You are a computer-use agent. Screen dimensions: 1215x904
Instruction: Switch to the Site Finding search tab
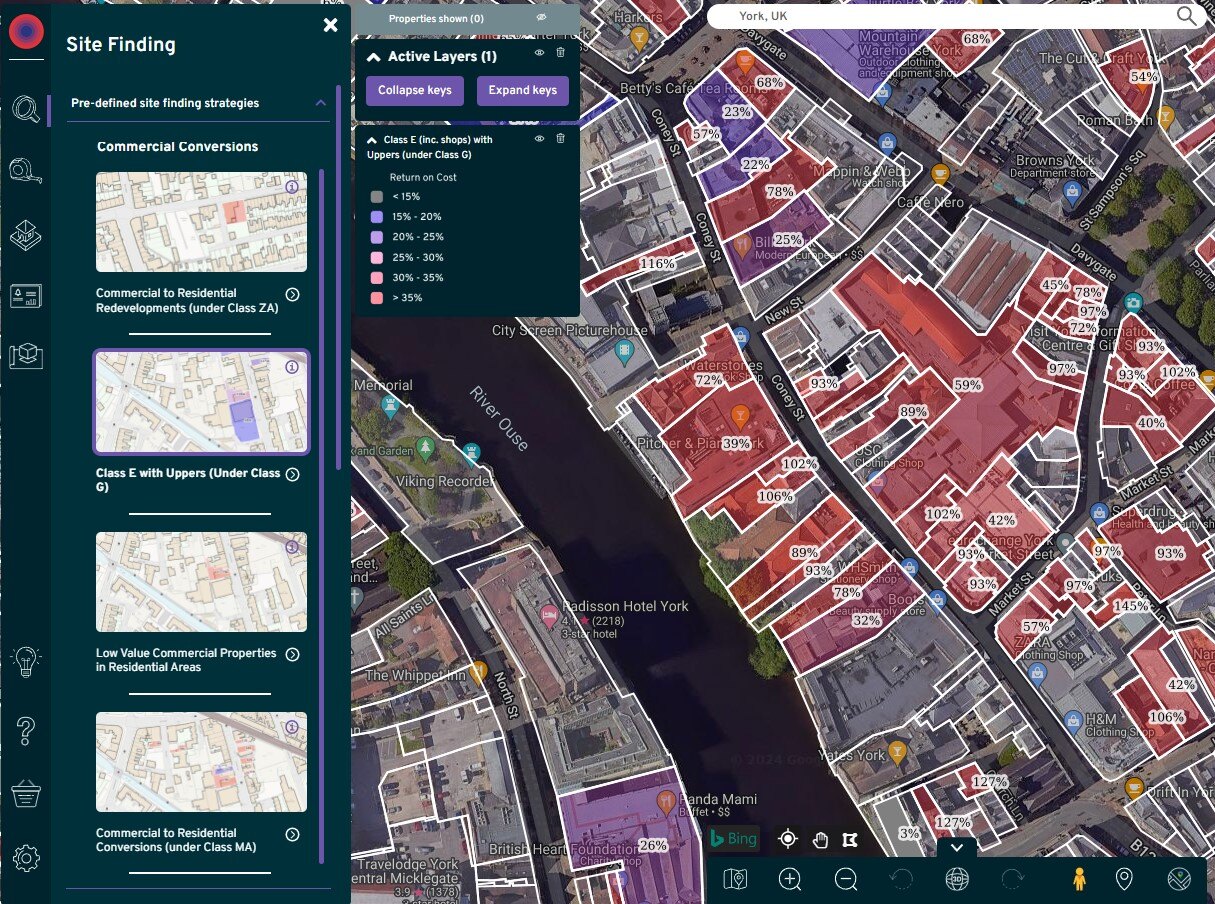click(27, 110)
